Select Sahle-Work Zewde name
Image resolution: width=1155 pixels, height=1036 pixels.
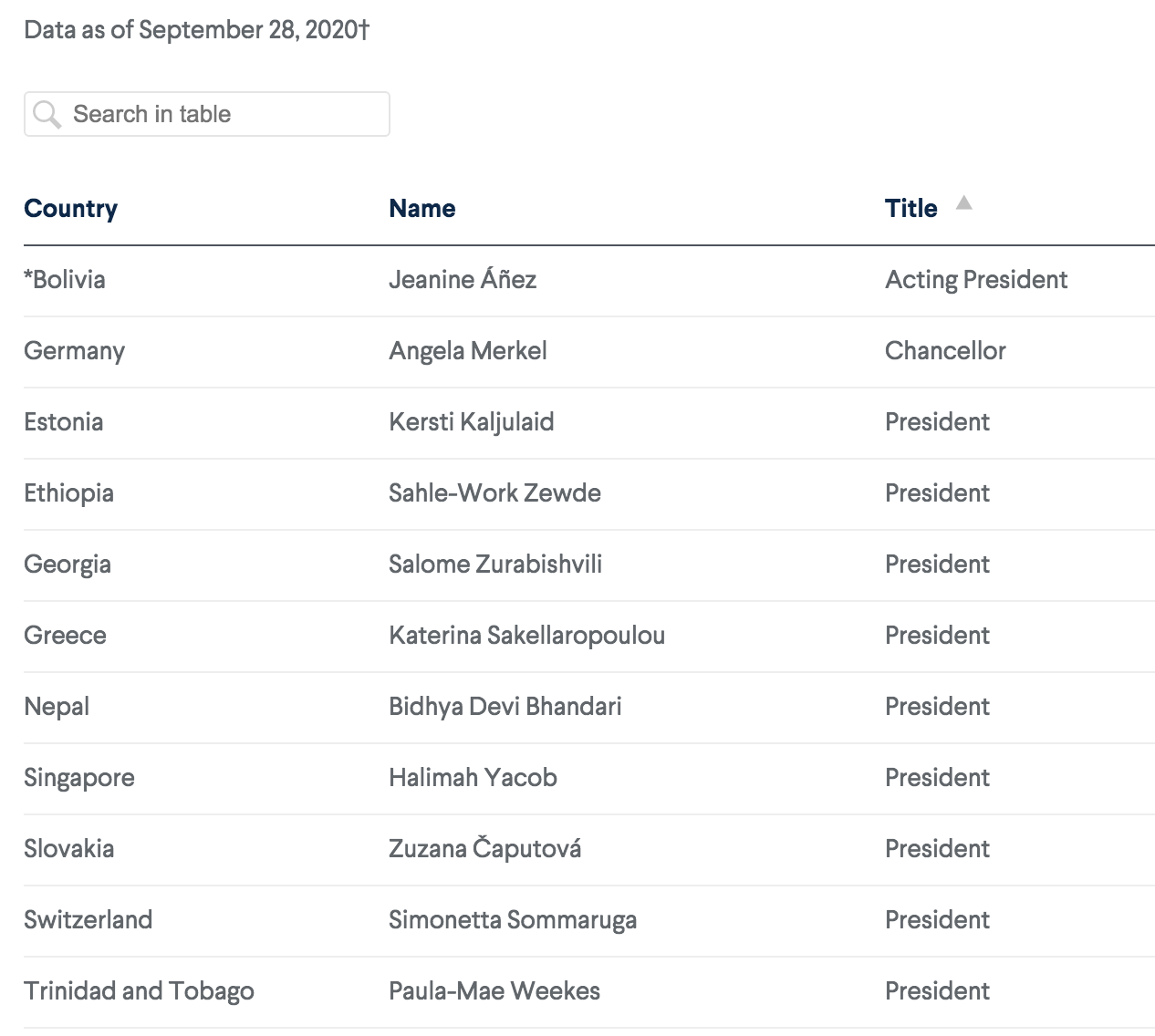click(x=494, y=492)
